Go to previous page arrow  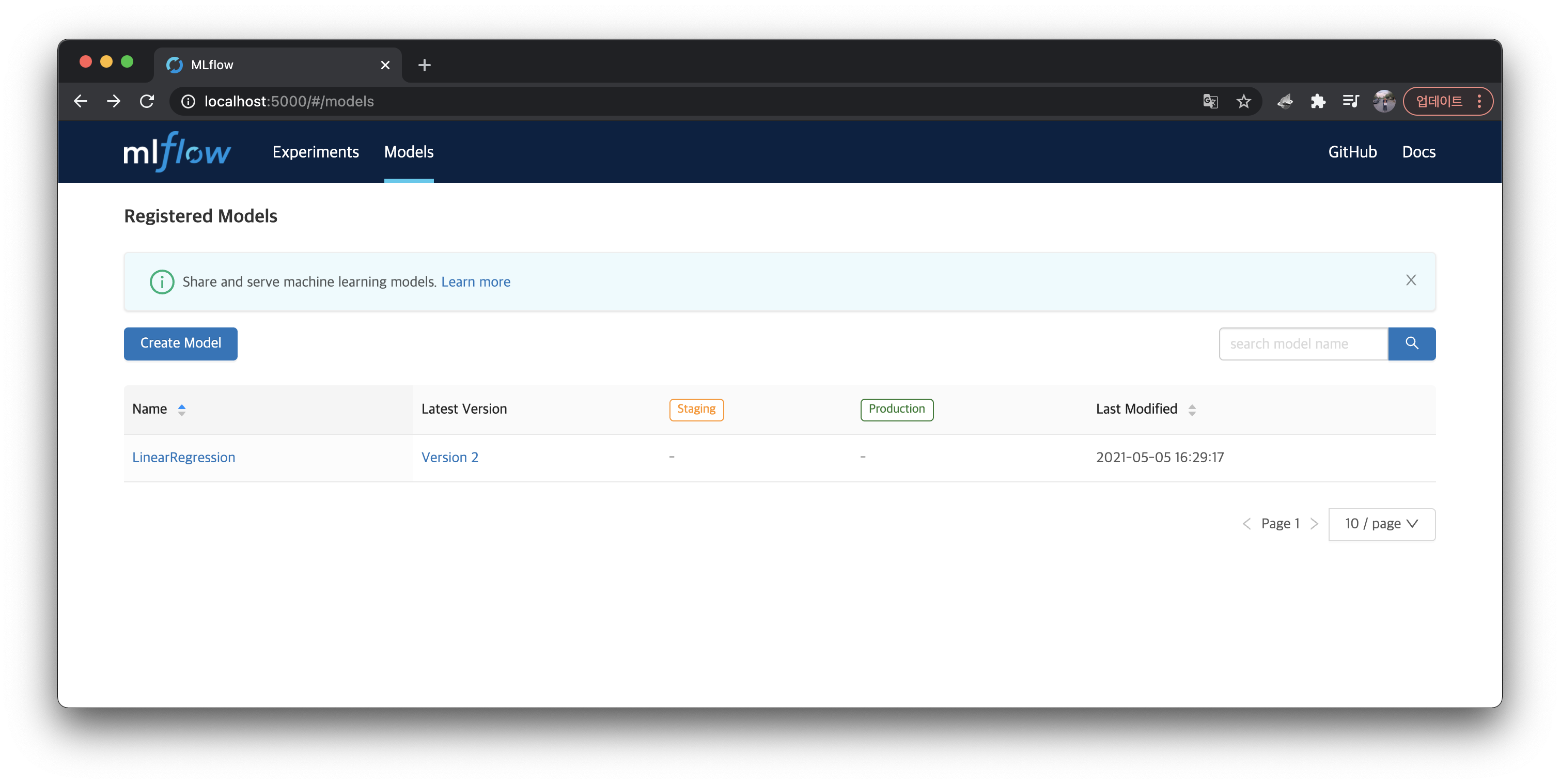pos(1246,524)
